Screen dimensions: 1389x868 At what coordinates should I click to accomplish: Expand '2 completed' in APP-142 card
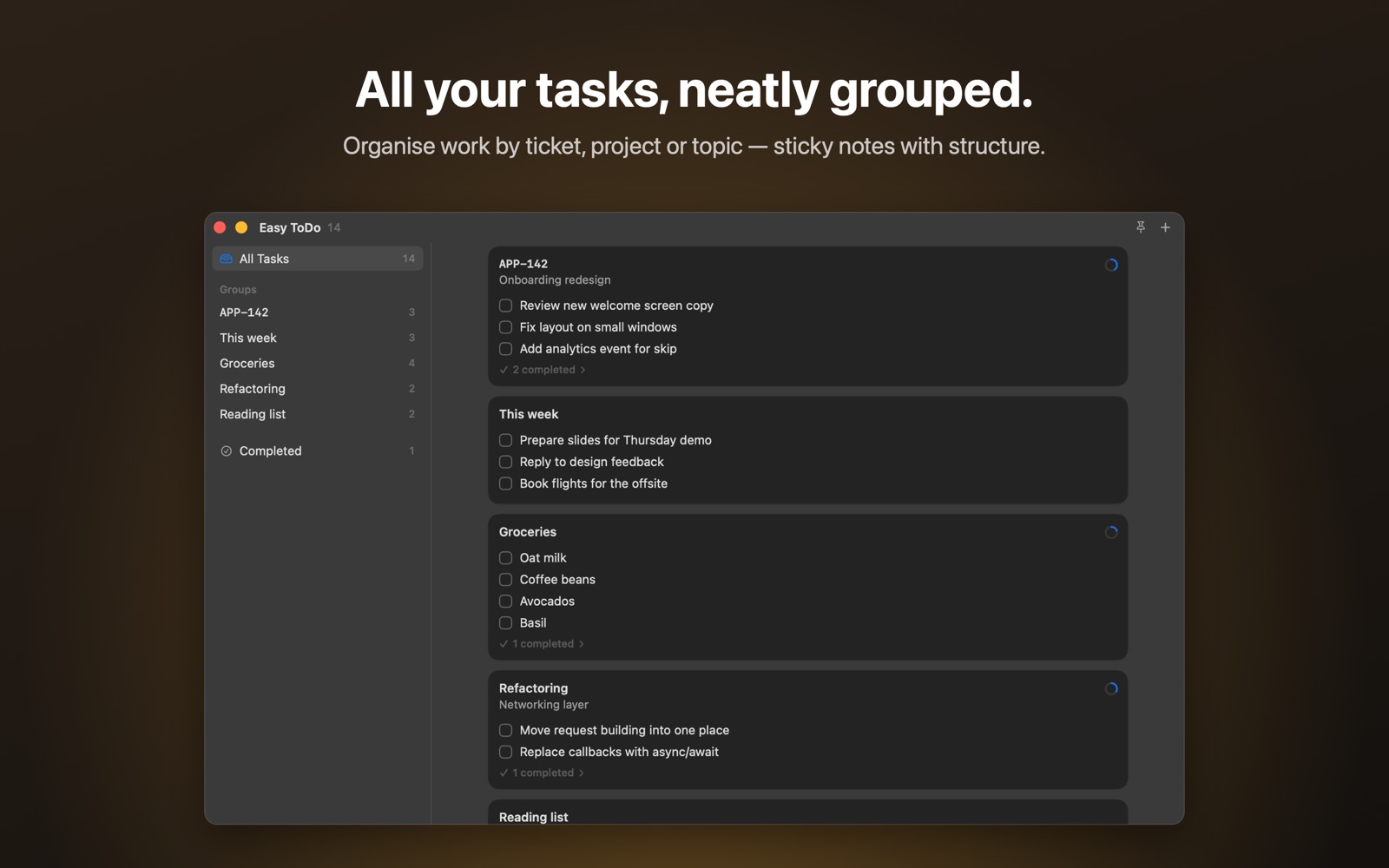[x=543, y=370]
